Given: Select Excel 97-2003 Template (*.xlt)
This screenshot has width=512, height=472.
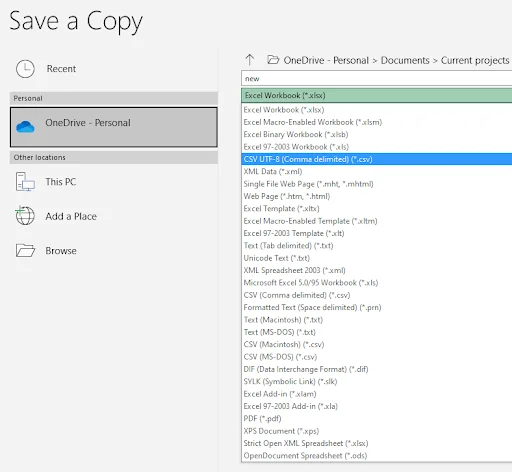Looking at the screenshot, I should click(x=377, y=233).
